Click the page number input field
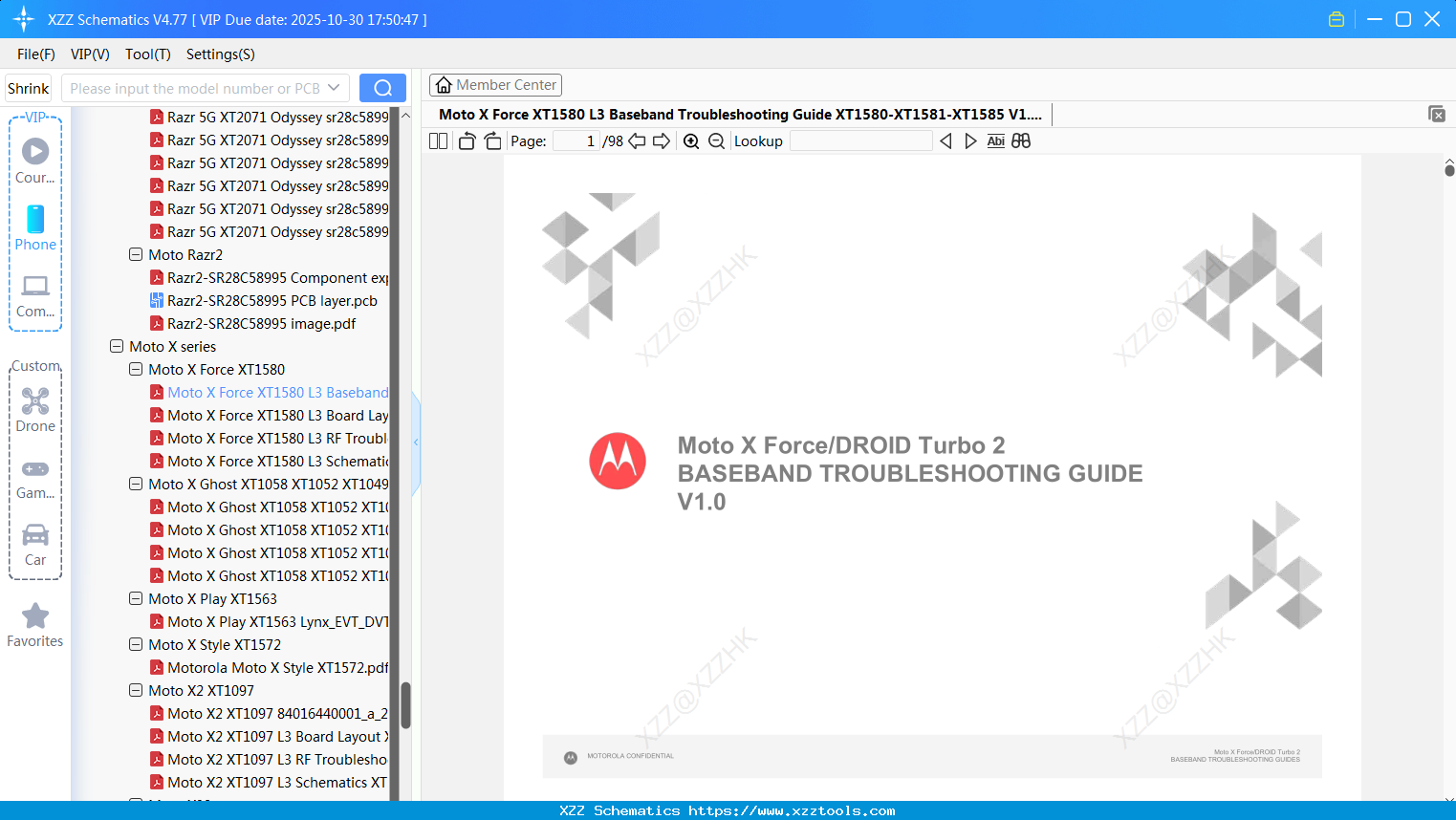1456x820 pixels. (x=575, y=140)
